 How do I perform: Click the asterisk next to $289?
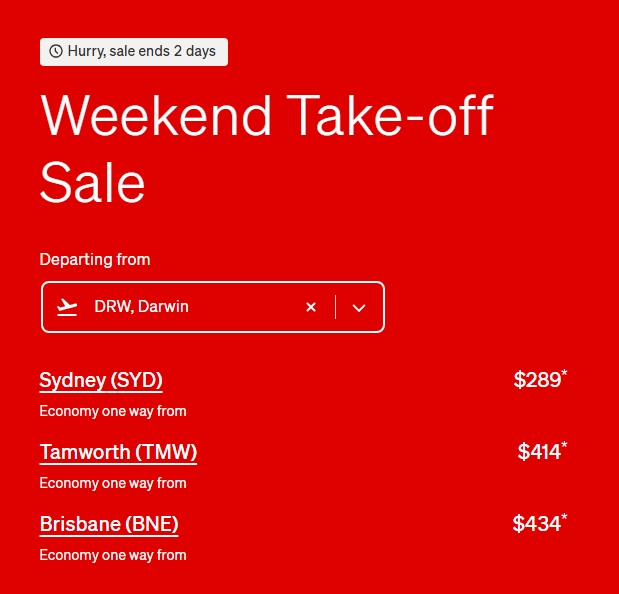click(x=565, y=373)
